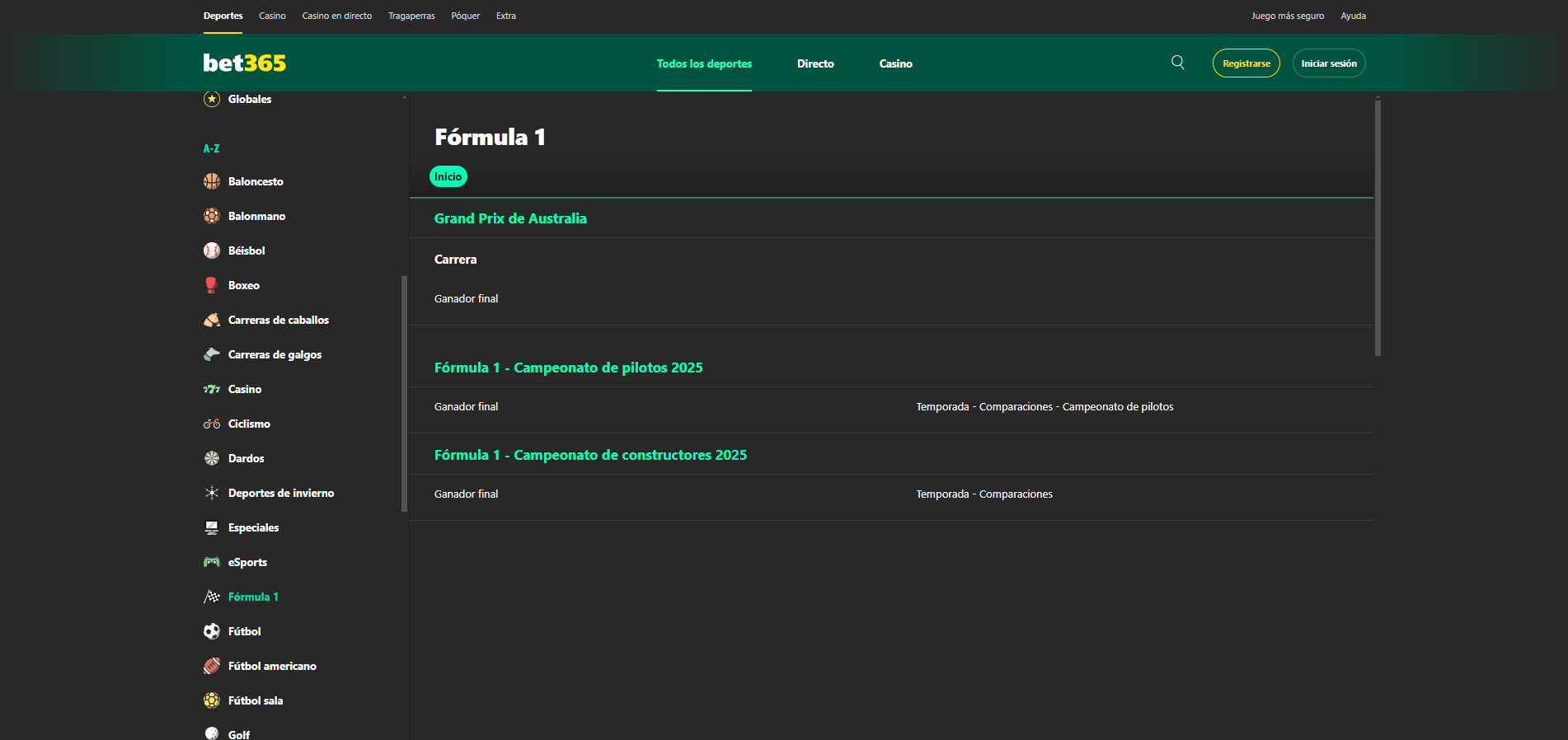Select Boxeo label in the sports list
This screenshot has width=1568, height=740.
click(244, 285)
